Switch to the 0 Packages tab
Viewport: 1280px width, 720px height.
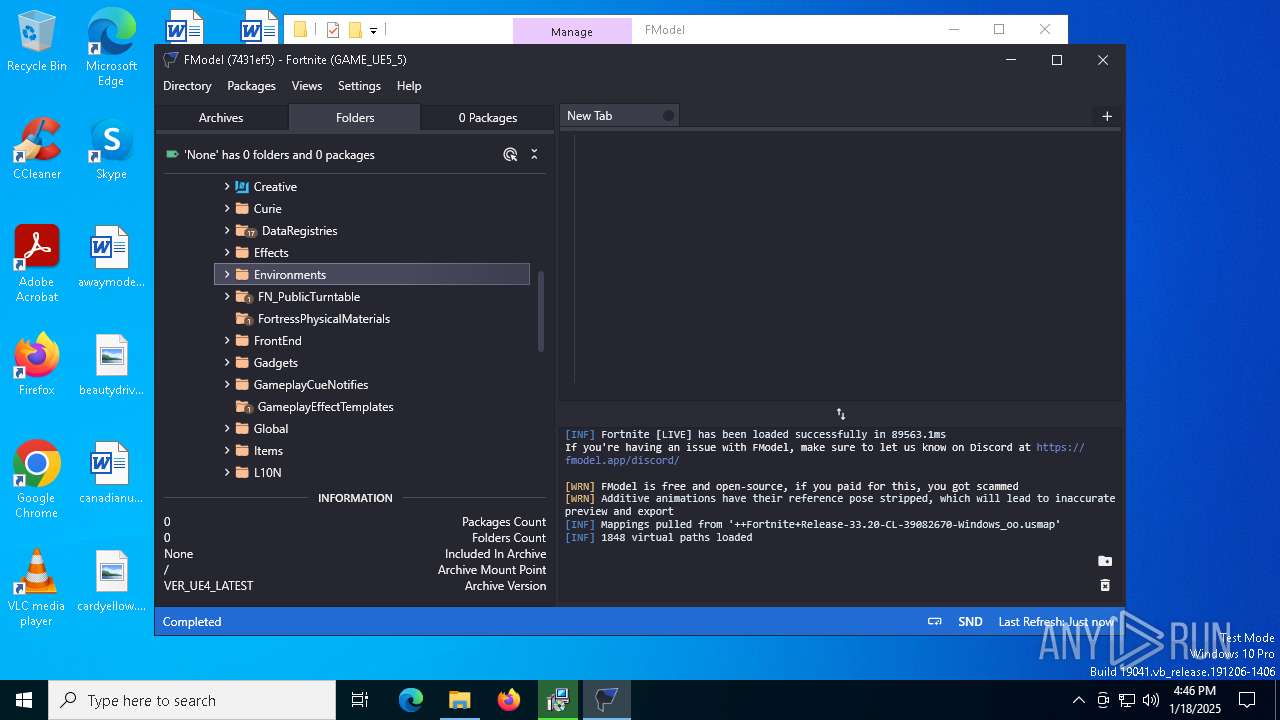488,117
